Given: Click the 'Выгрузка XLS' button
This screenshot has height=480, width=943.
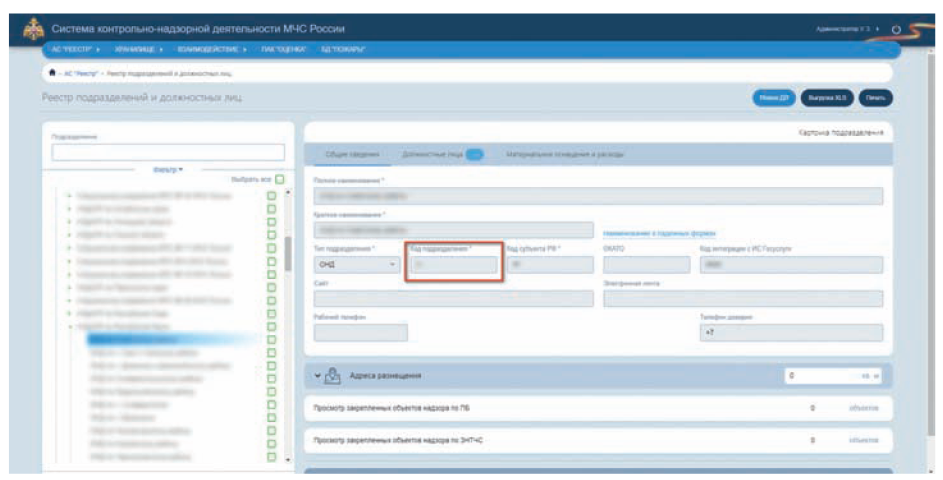Looking at the screenshot, I should pos(827,97).
